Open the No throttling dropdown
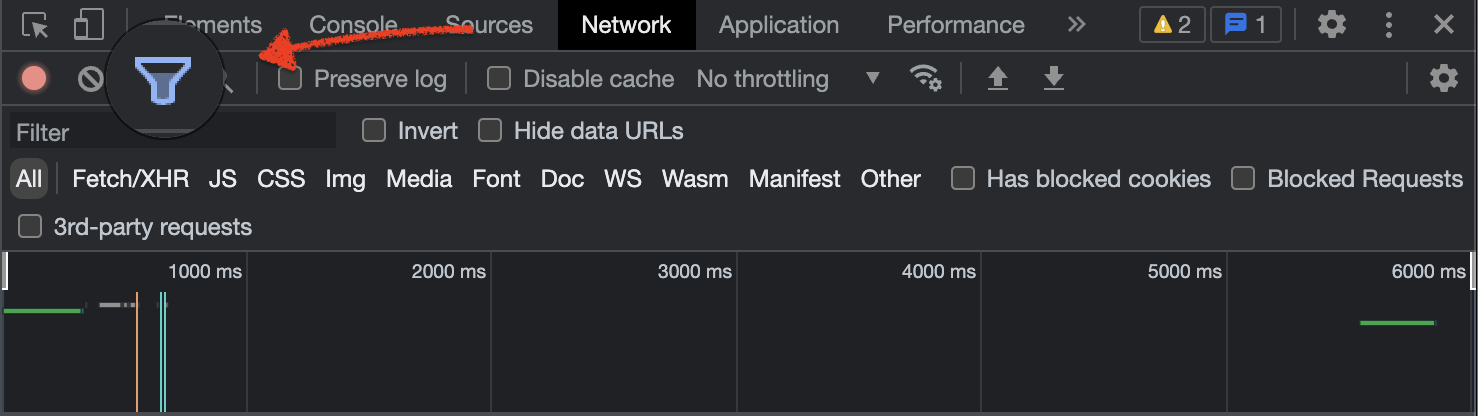 click(788, 79)
